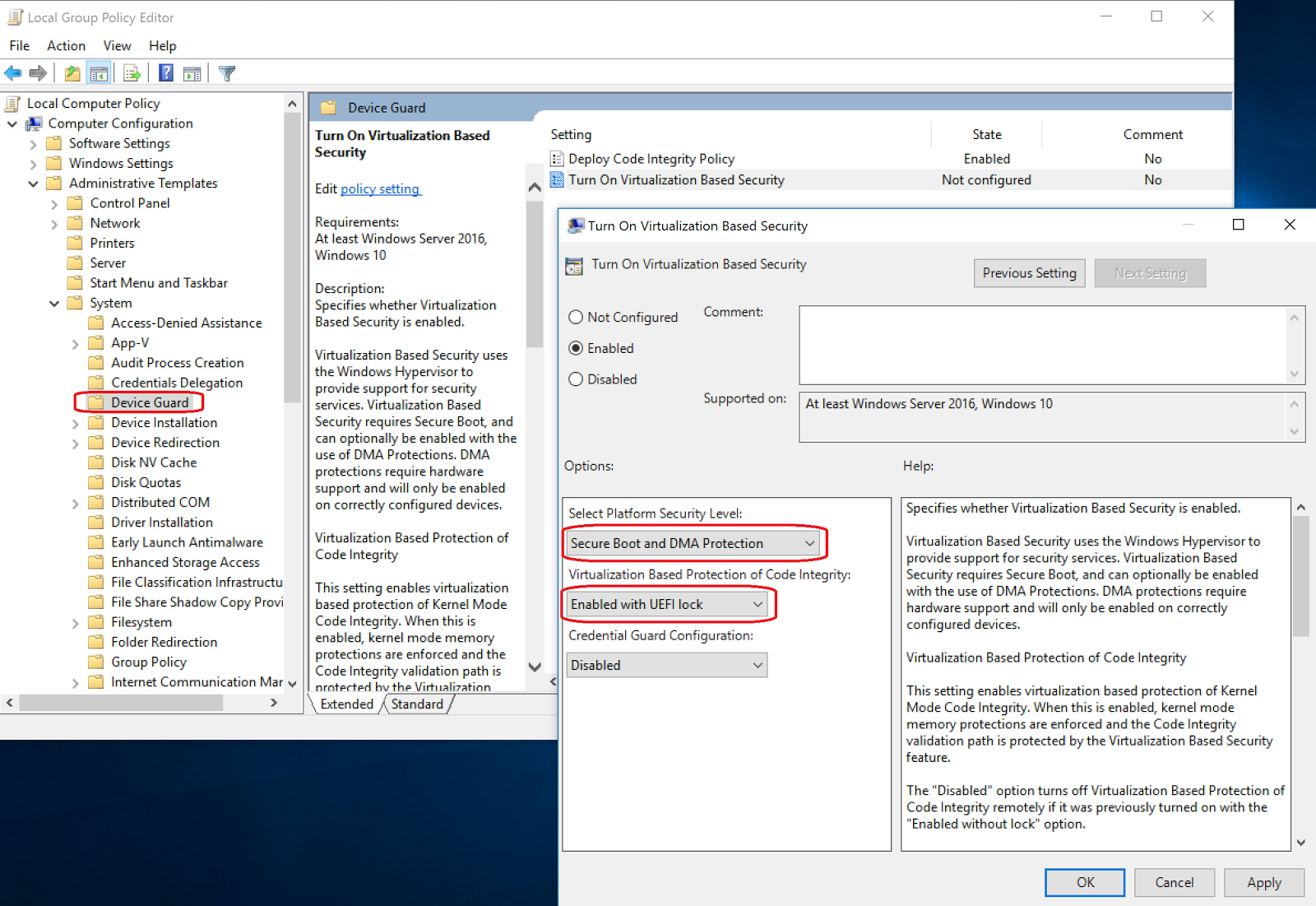This screenshot has height=906, width=1316.
Task: Select the Disabled radio button
Action: tap(576, 379)
